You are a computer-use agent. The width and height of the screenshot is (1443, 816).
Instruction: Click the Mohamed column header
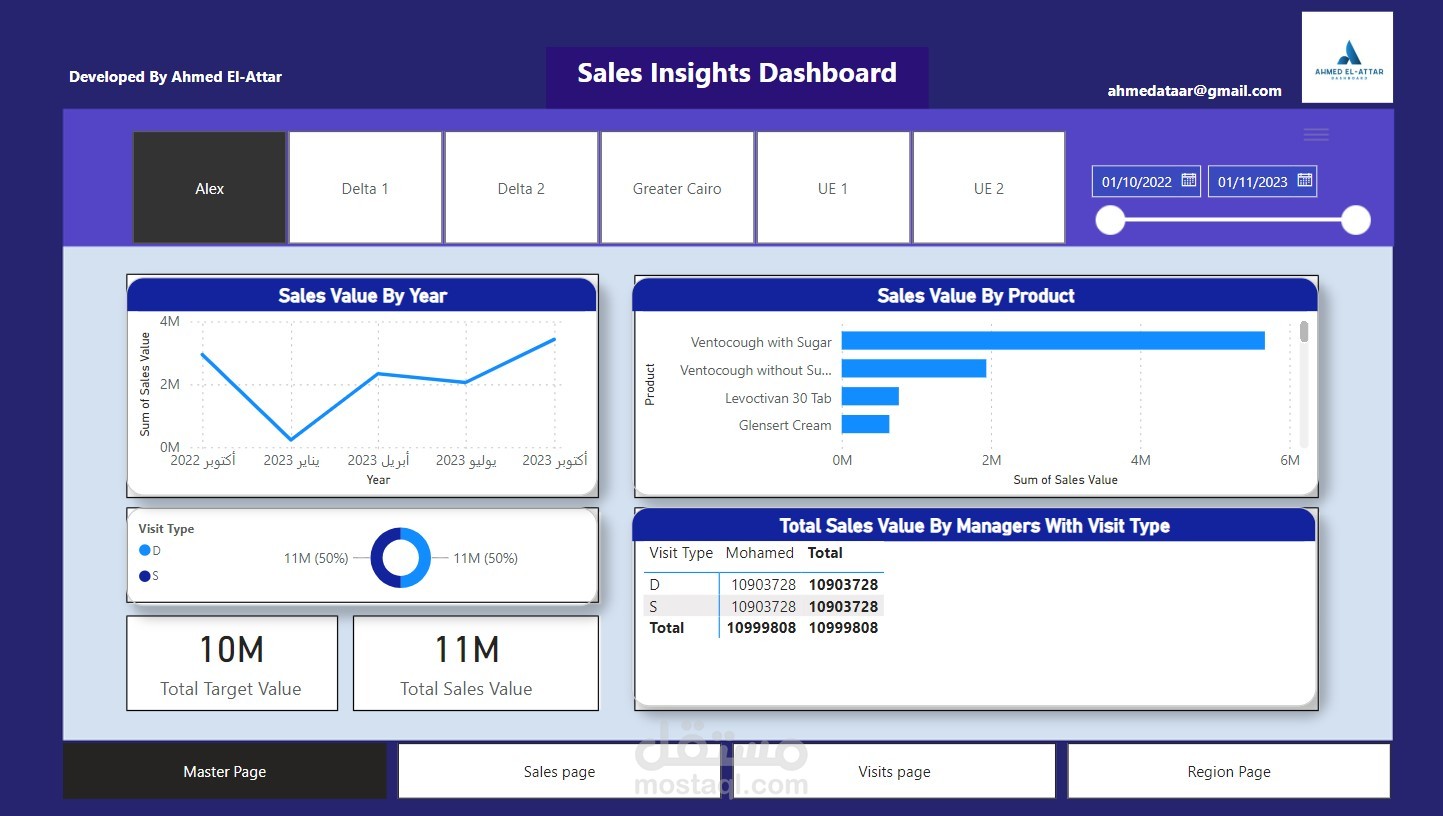[760, 553]
